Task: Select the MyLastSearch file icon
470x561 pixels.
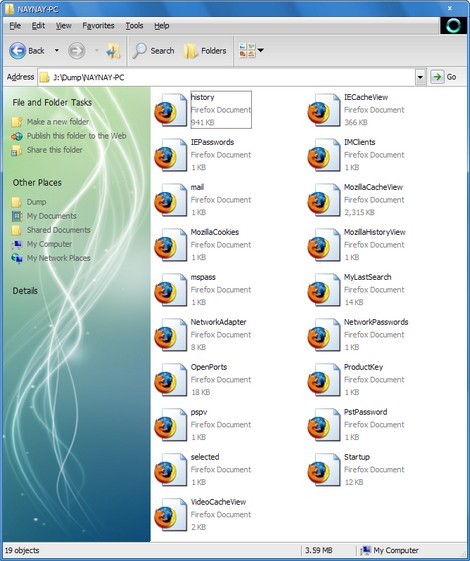Action: pos(324,290)
